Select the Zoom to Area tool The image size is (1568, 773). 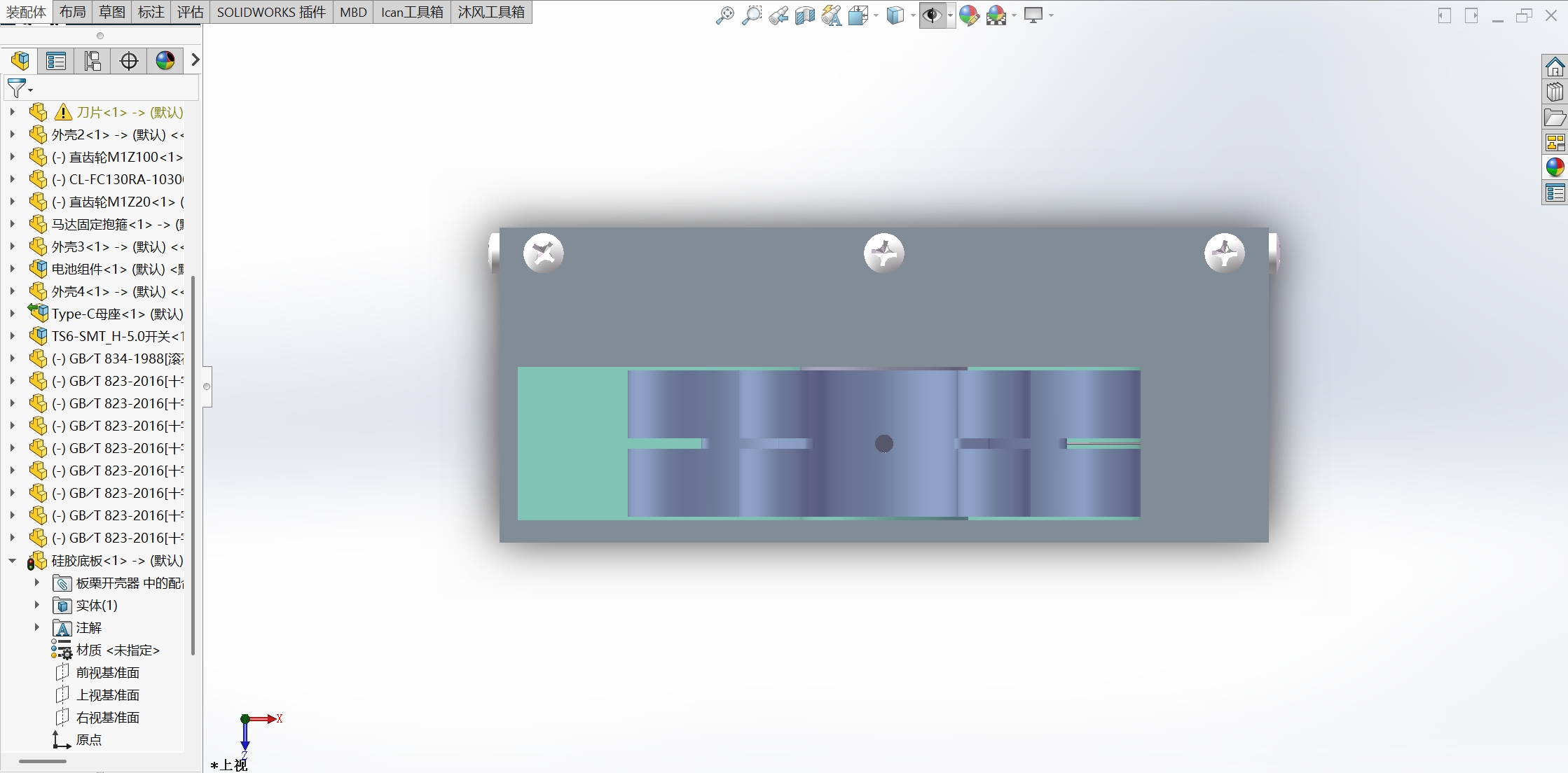[x=751, y=15]
